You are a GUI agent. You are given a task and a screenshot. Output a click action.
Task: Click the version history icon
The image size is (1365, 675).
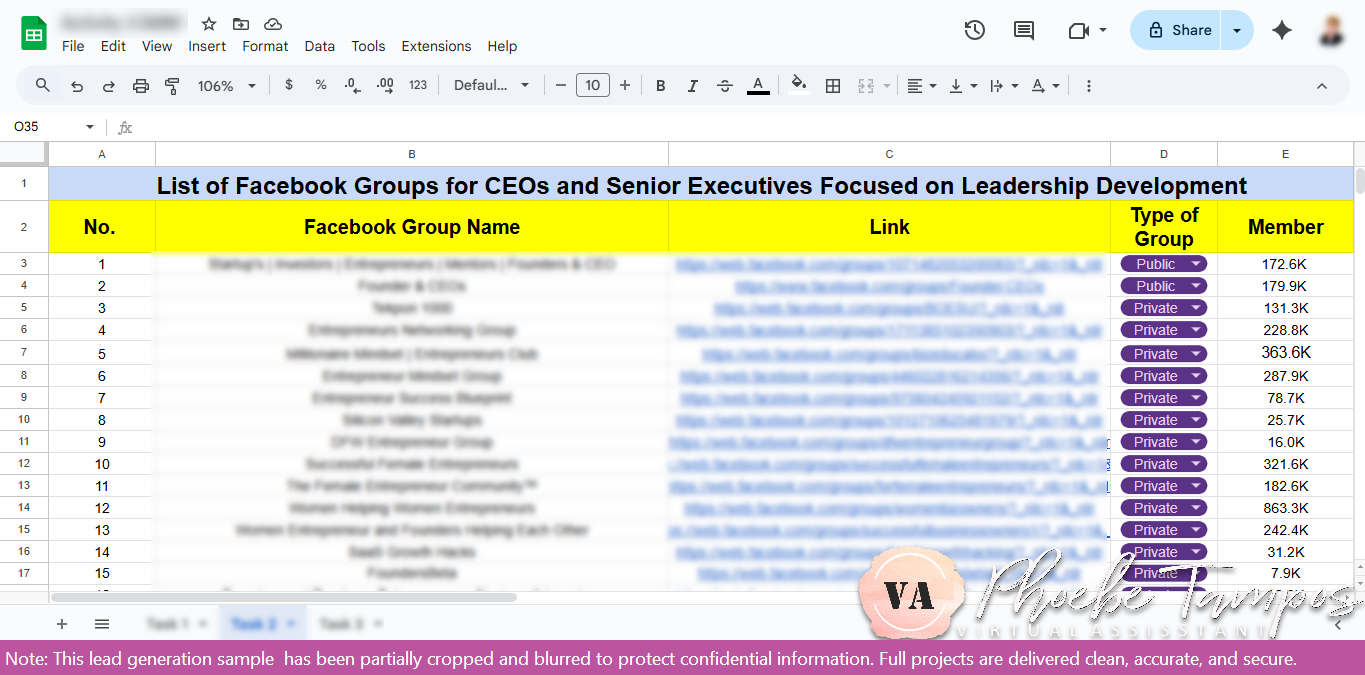tap(975, 30)
